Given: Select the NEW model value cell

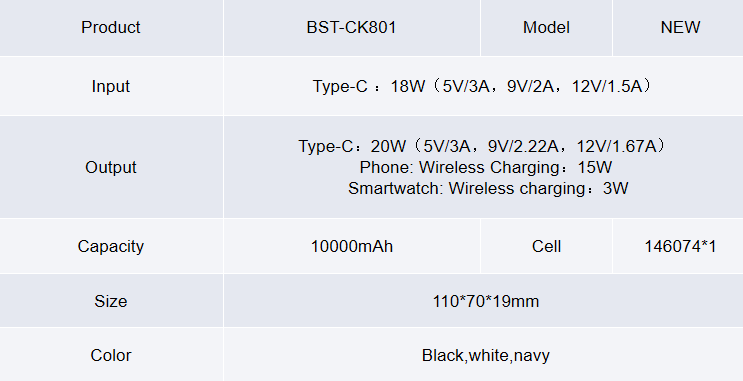Looking at the screenshot, I should [x=680, y=27].
